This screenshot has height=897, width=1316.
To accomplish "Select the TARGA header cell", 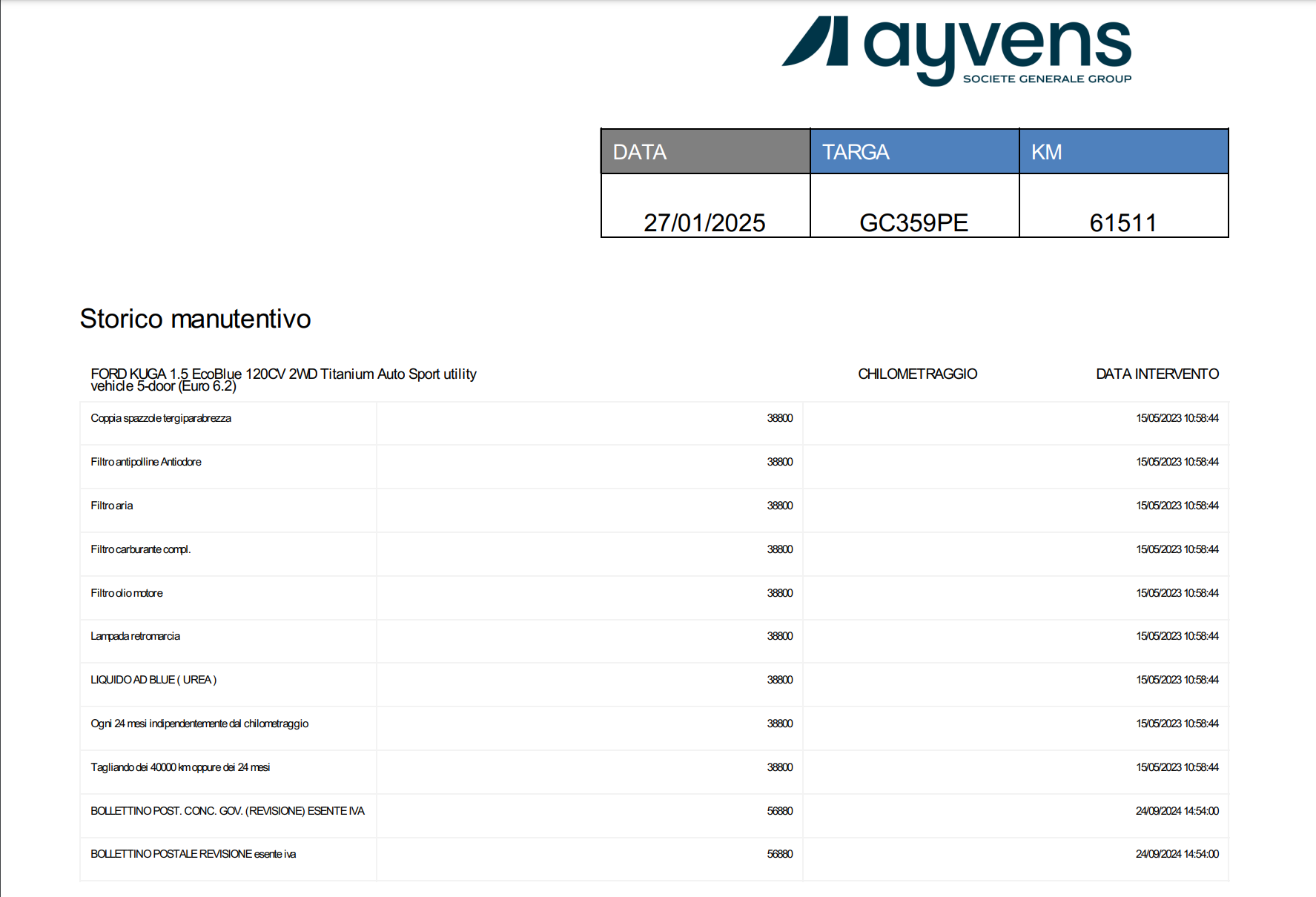I will [915, 151].
